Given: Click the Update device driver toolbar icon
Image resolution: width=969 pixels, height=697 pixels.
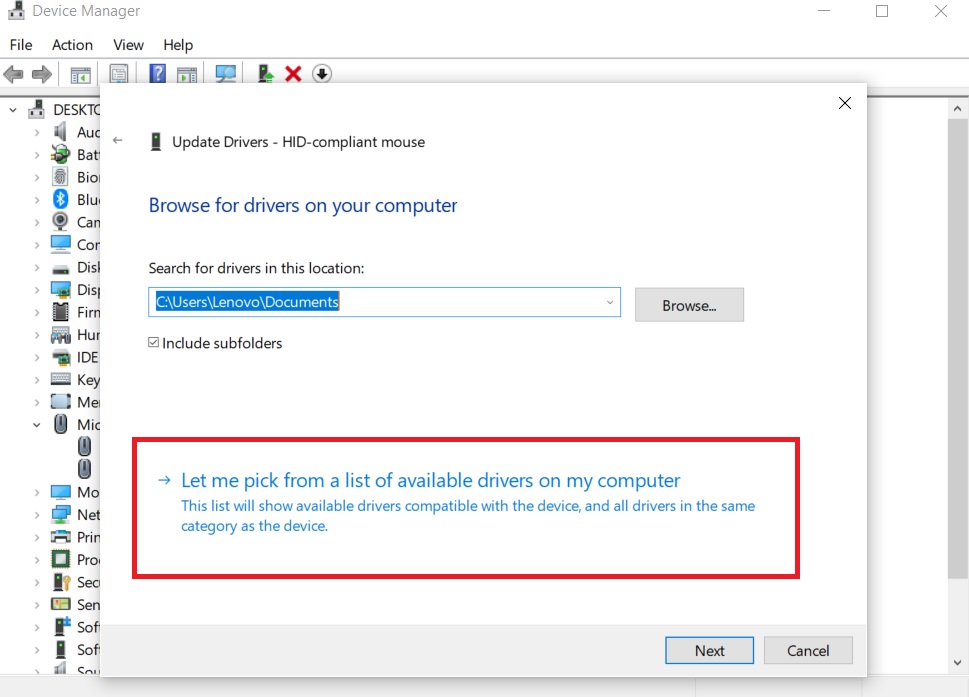Looking at the screenshot, I should (266, 74).
